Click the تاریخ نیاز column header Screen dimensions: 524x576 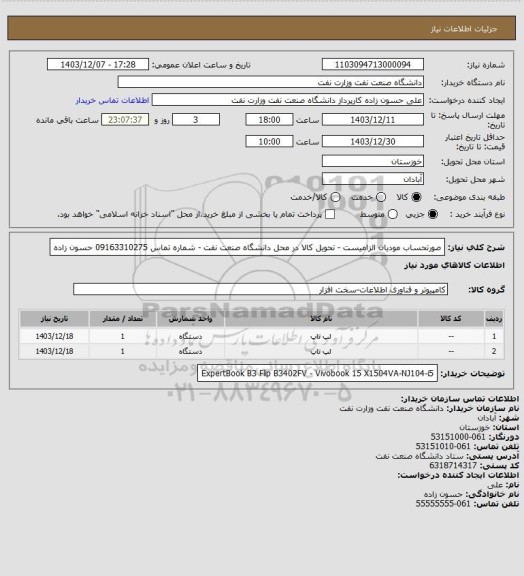[x=54, y=319]
